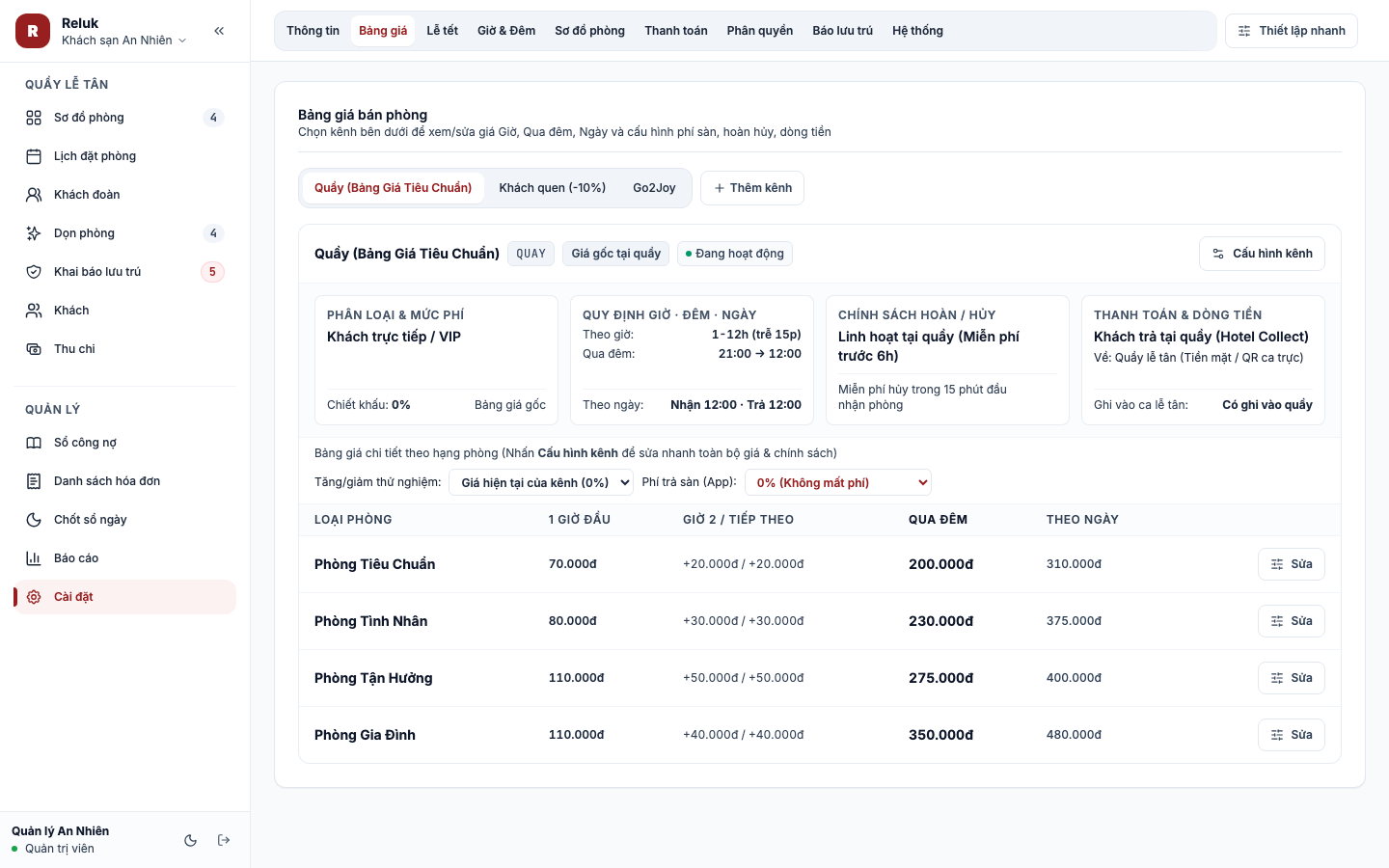Open the Phí trả sàn (App) dropdown
Viewport: 1389px width, 868px height.
(x=838, y=482)
